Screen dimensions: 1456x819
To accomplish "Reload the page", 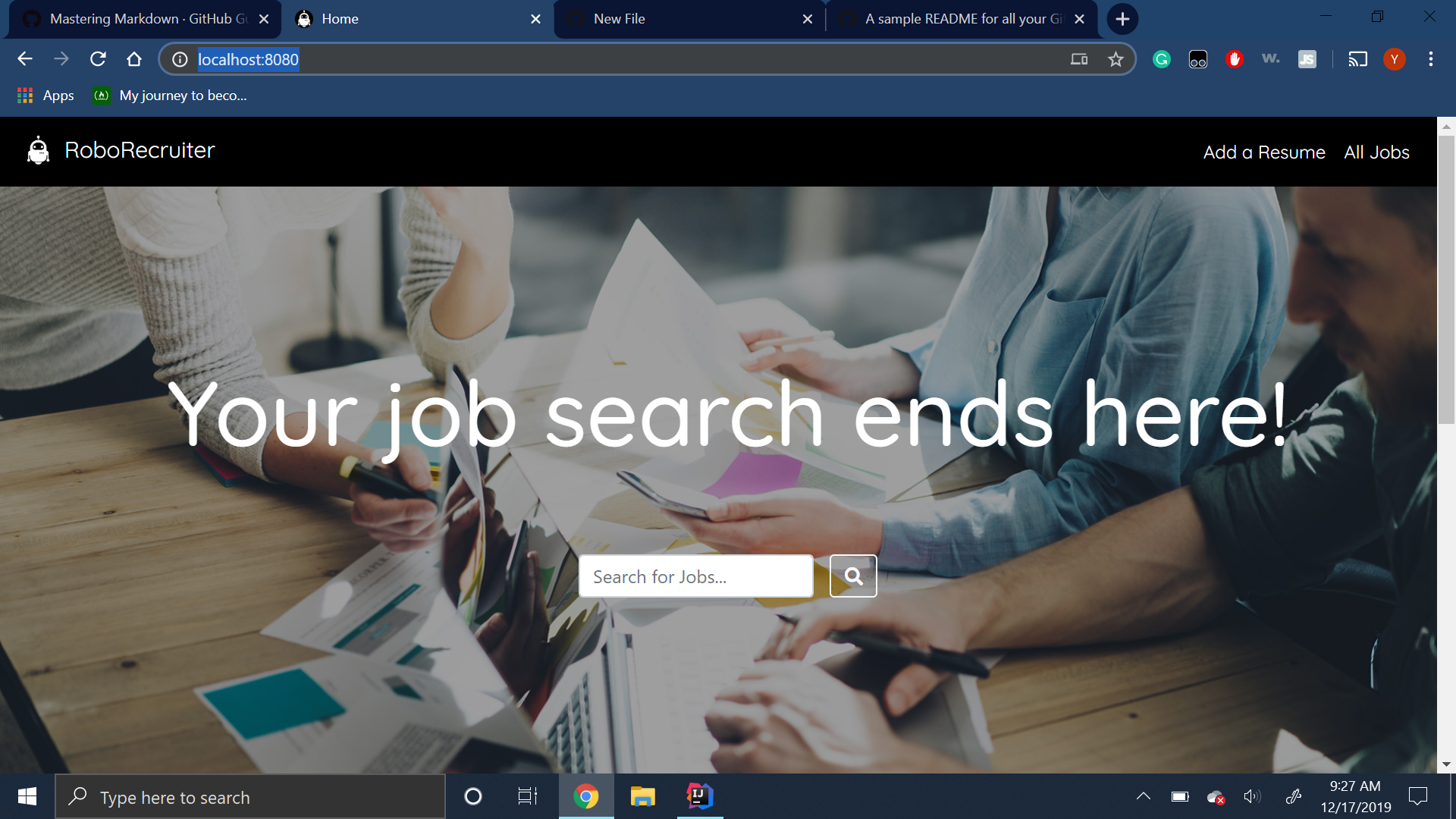I will tap(98, 59).
